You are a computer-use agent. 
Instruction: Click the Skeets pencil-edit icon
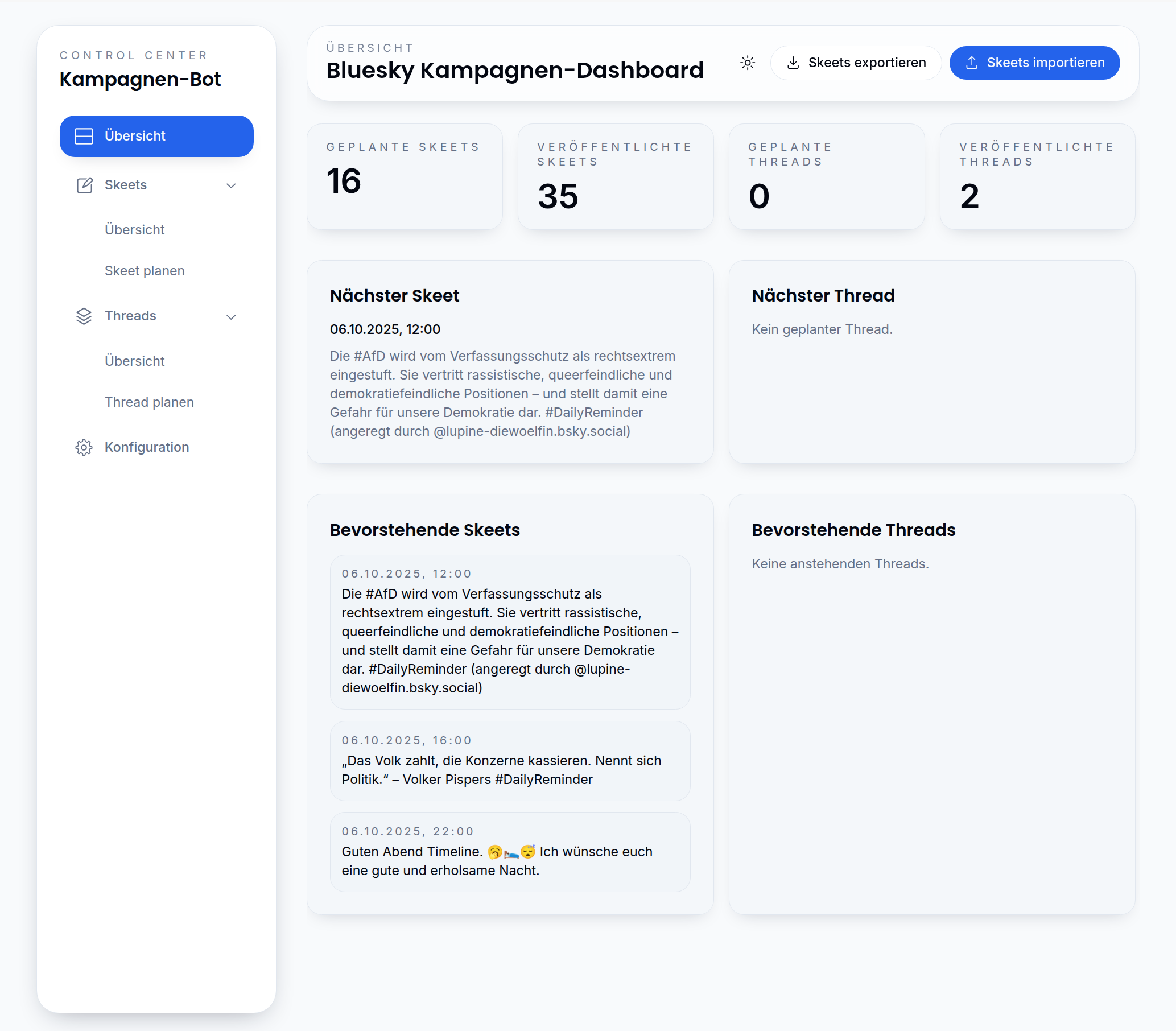84,185
